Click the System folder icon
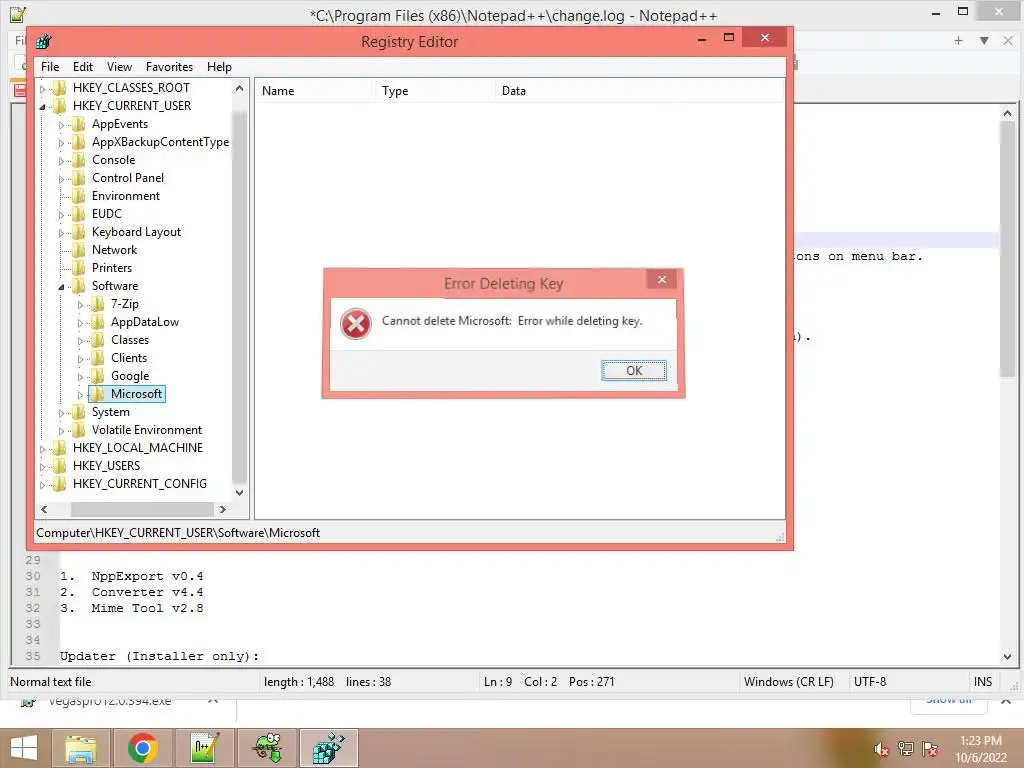This screenshot has height=768, width=1024. click(x=78, y=412)
